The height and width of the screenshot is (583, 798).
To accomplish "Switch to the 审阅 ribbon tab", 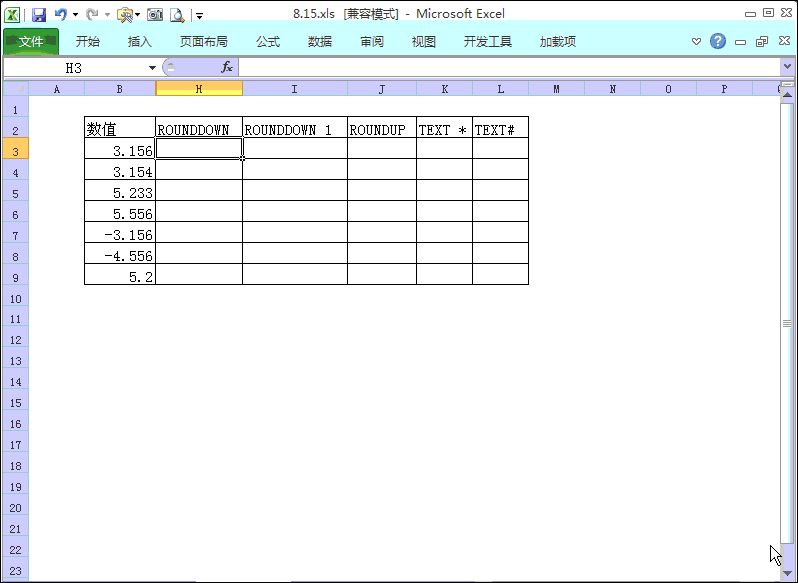I will [x=372, y=42].
